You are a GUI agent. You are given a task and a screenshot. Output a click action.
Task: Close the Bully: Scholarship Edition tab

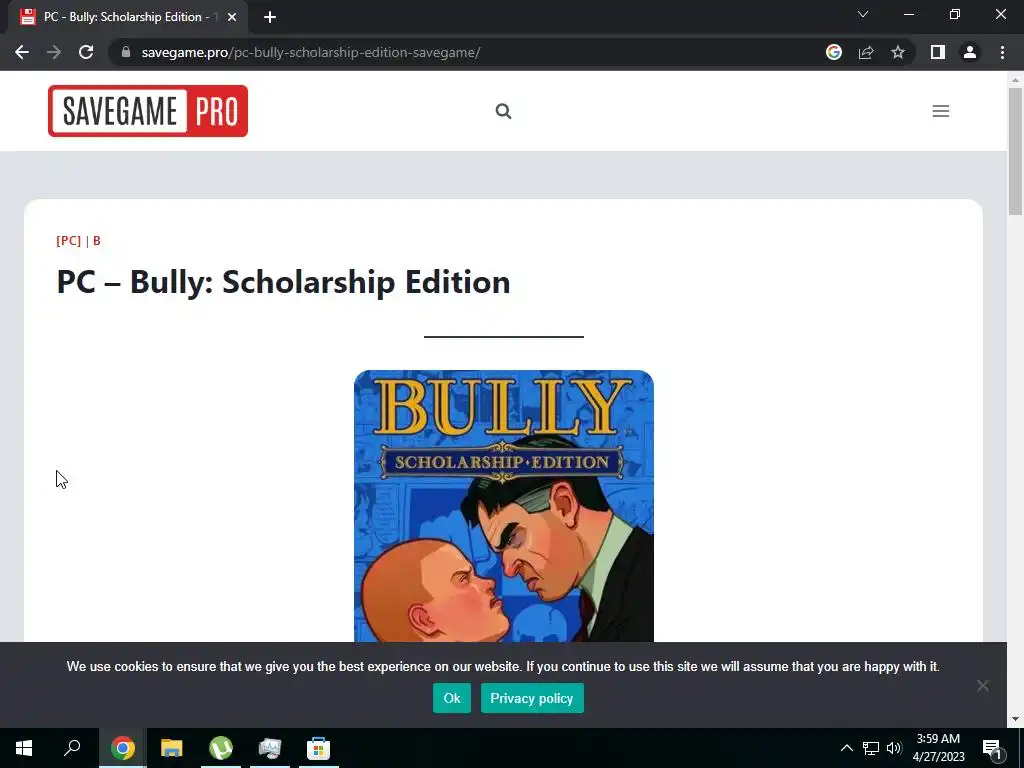click(232, 17)
